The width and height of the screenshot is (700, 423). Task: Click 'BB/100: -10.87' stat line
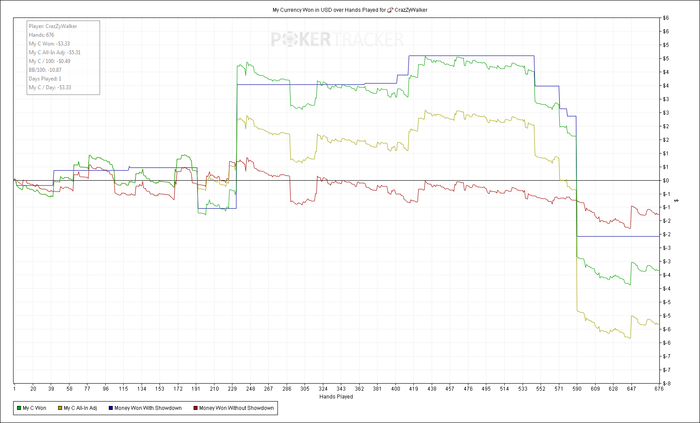pyautogui.click(x=45, y=70)
